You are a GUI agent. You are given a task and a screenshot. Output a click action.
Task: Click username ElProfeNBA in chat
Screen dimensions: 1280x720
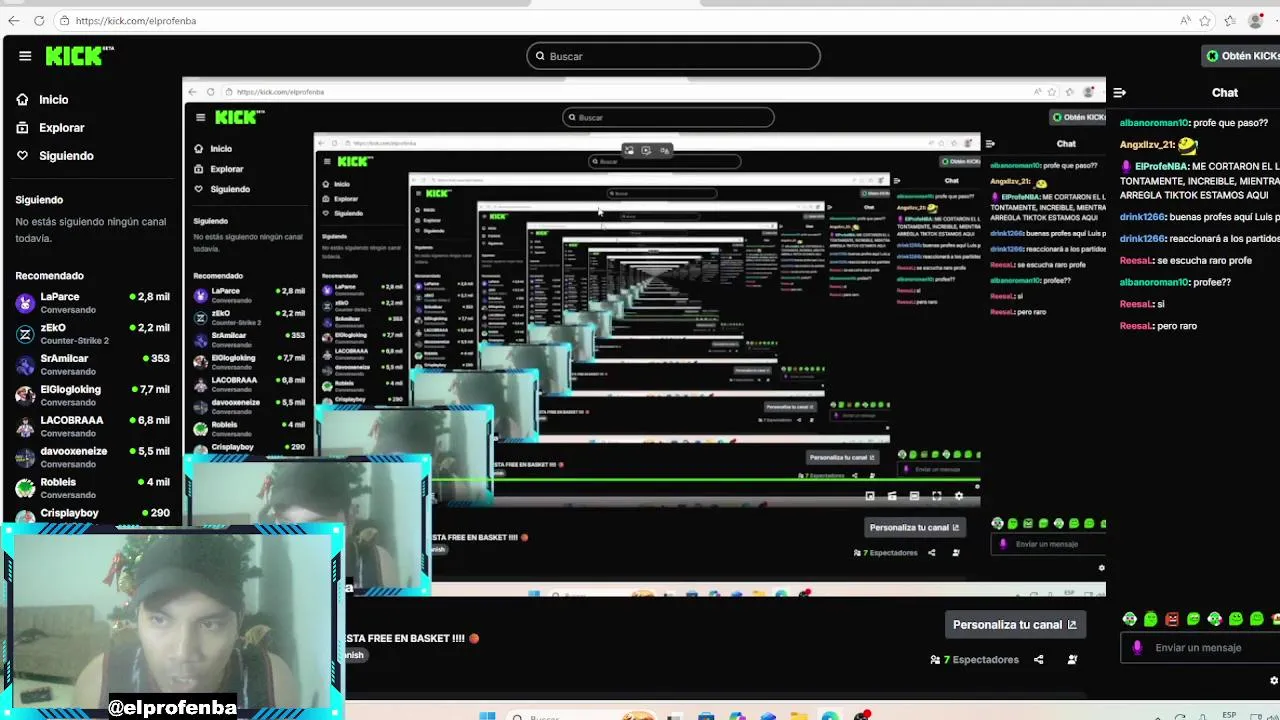pos(1161,166)
